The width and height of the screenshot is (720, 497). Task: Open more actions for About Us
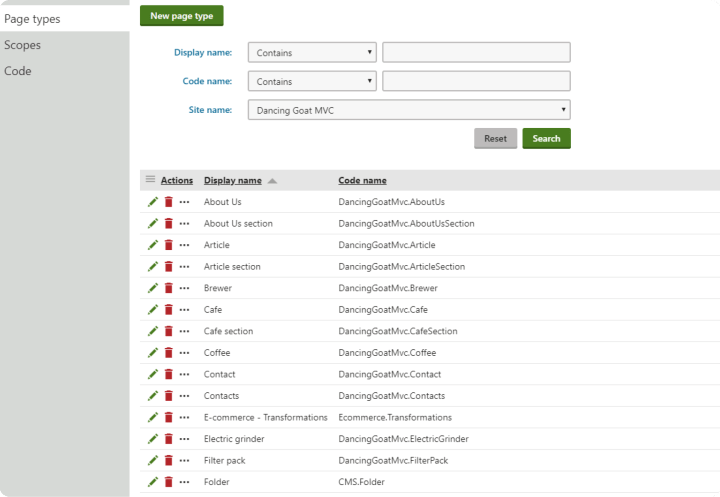point(184,202)
